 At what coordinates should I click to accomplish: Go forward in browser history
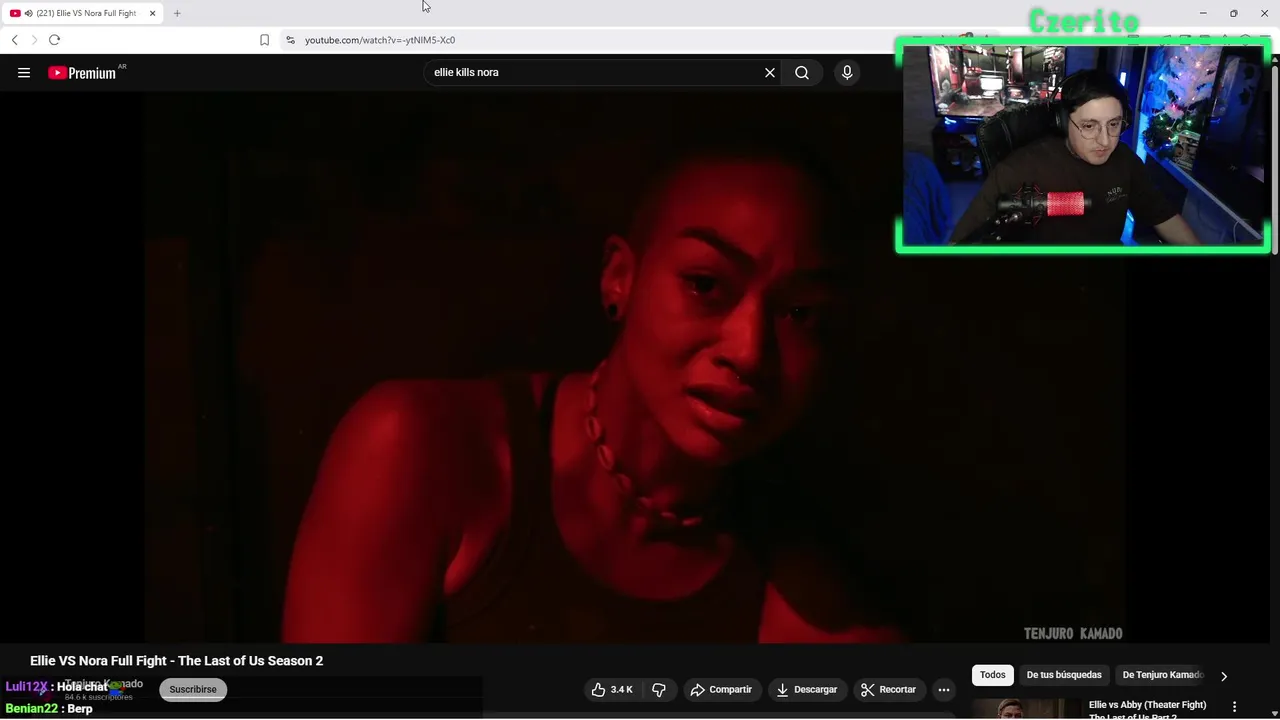click(x=34, y=40)
